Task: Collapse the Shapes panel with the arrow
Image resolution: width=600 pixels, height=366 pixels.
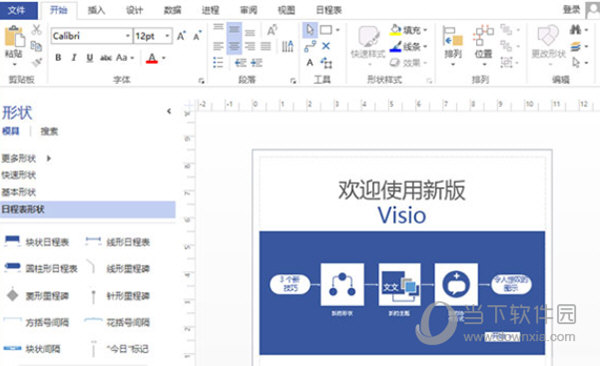Action: coord(169,111)
